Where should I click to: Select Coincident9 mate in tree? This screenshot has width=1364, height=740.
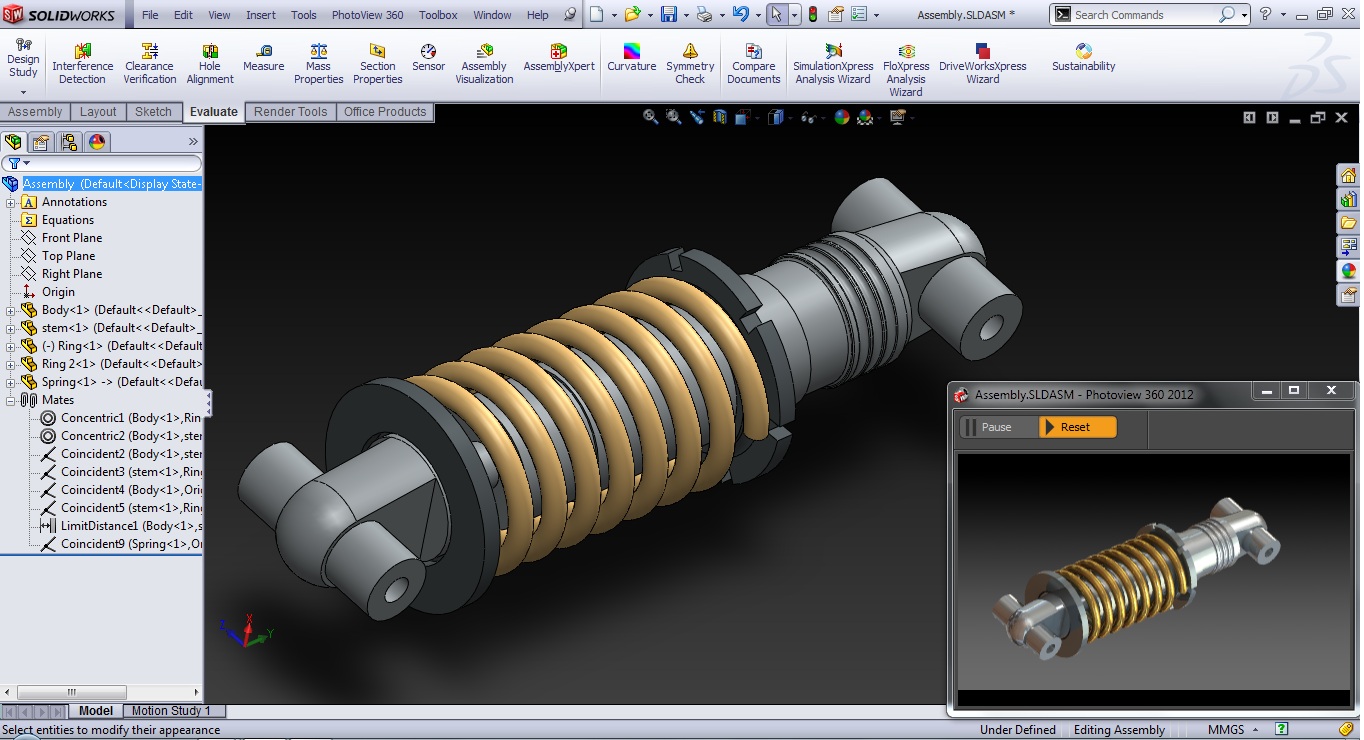click(x=120, y=544)
